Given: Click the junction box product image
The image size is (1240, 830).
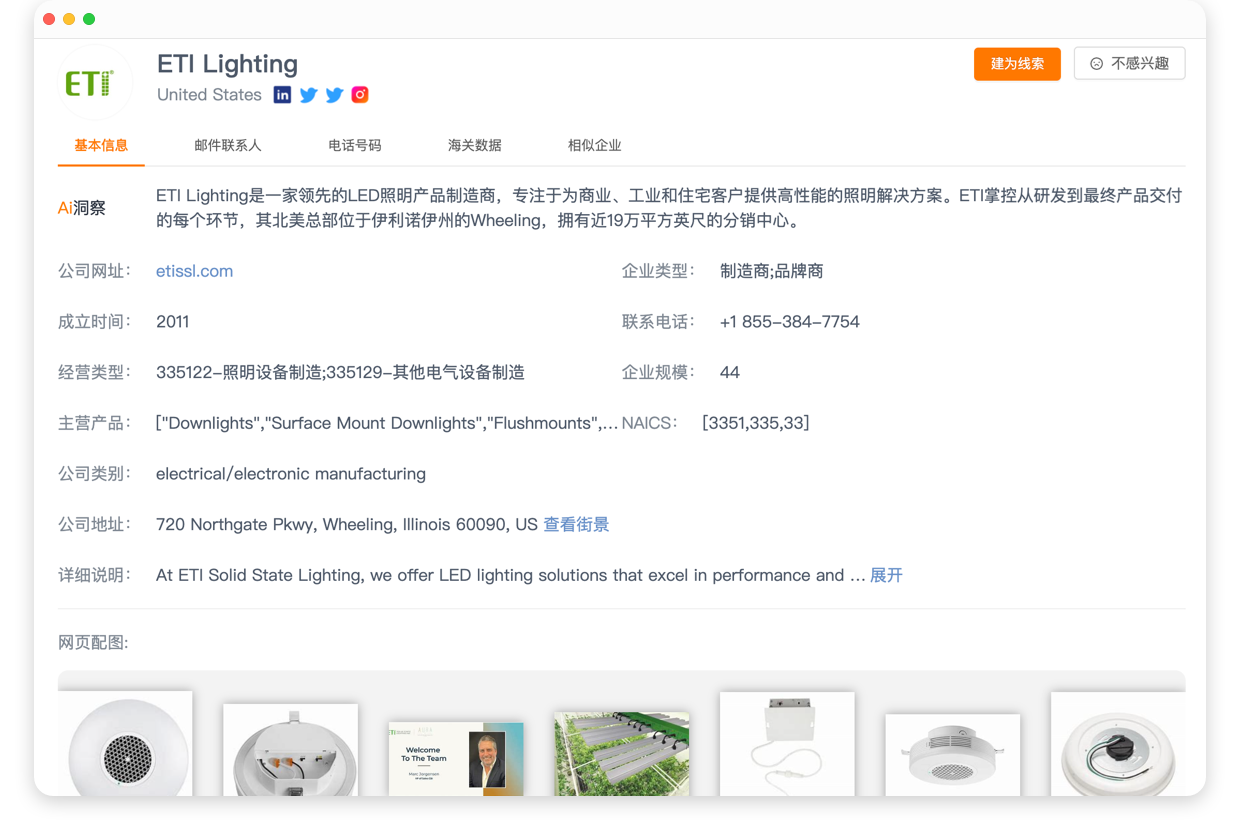Looking at the screenshot, I should 787,750.
